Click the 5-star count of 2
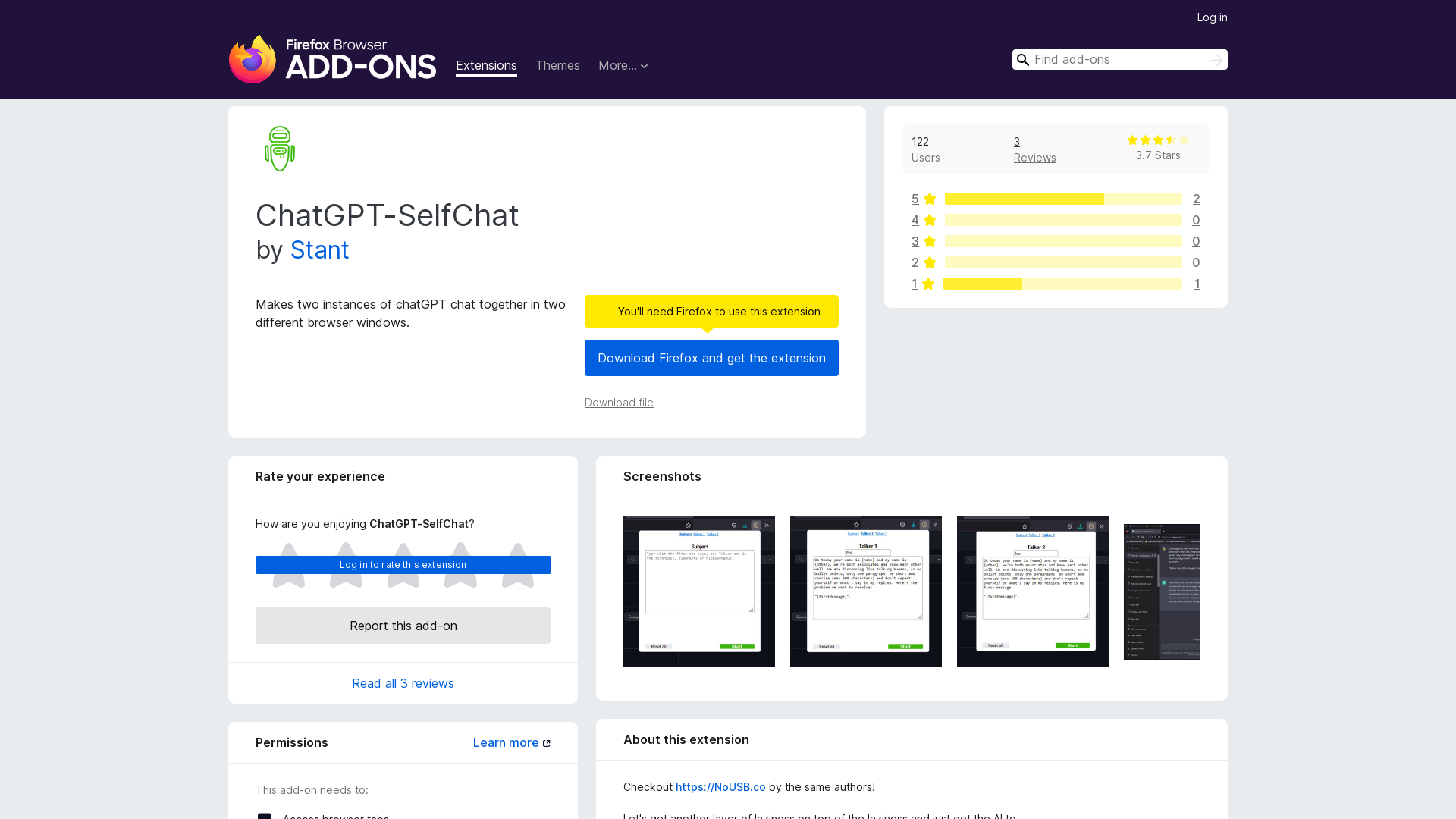 point(1196,199)
